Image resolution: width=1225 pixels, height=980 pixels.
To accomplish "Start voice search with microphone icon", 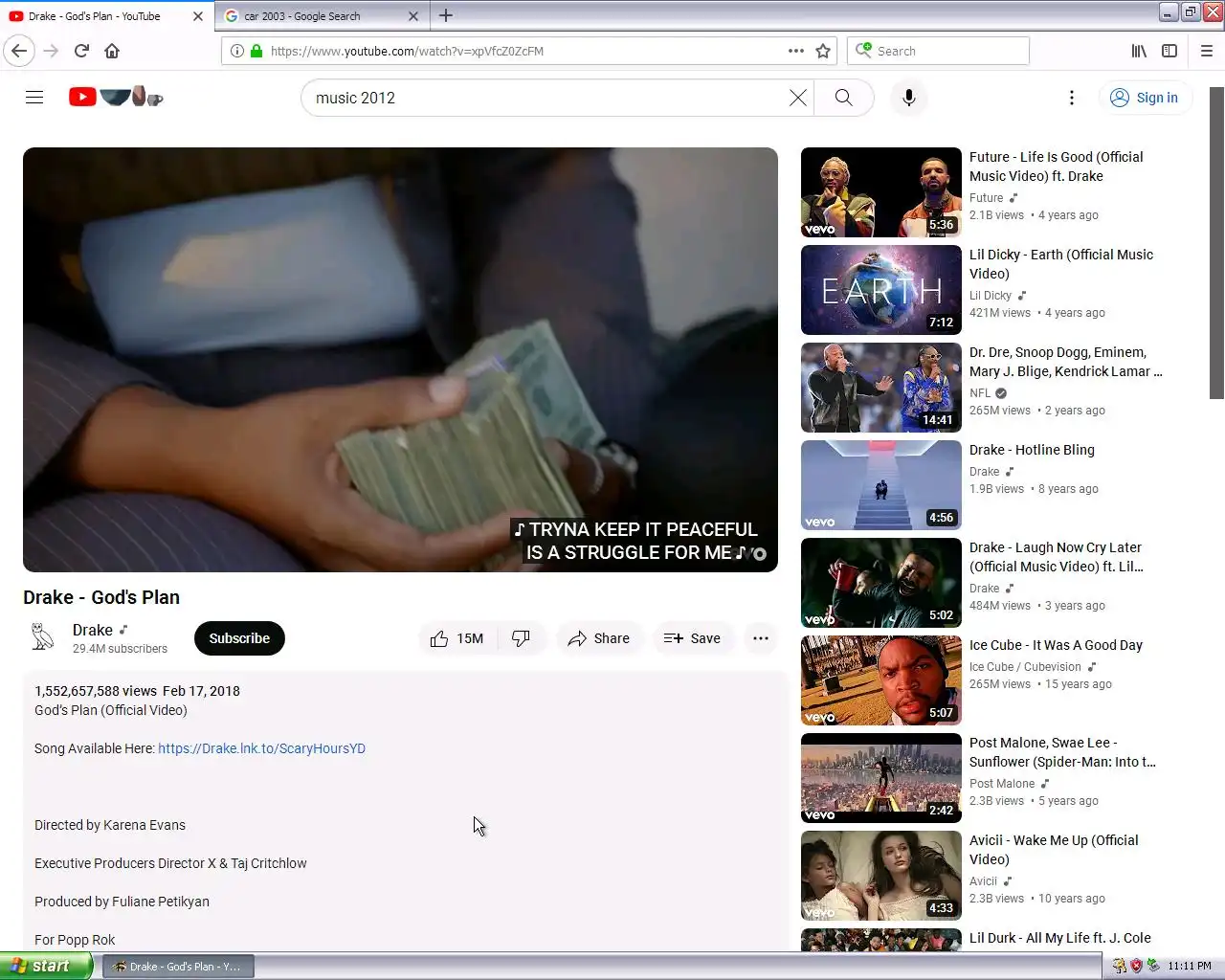I will [909, 98].
